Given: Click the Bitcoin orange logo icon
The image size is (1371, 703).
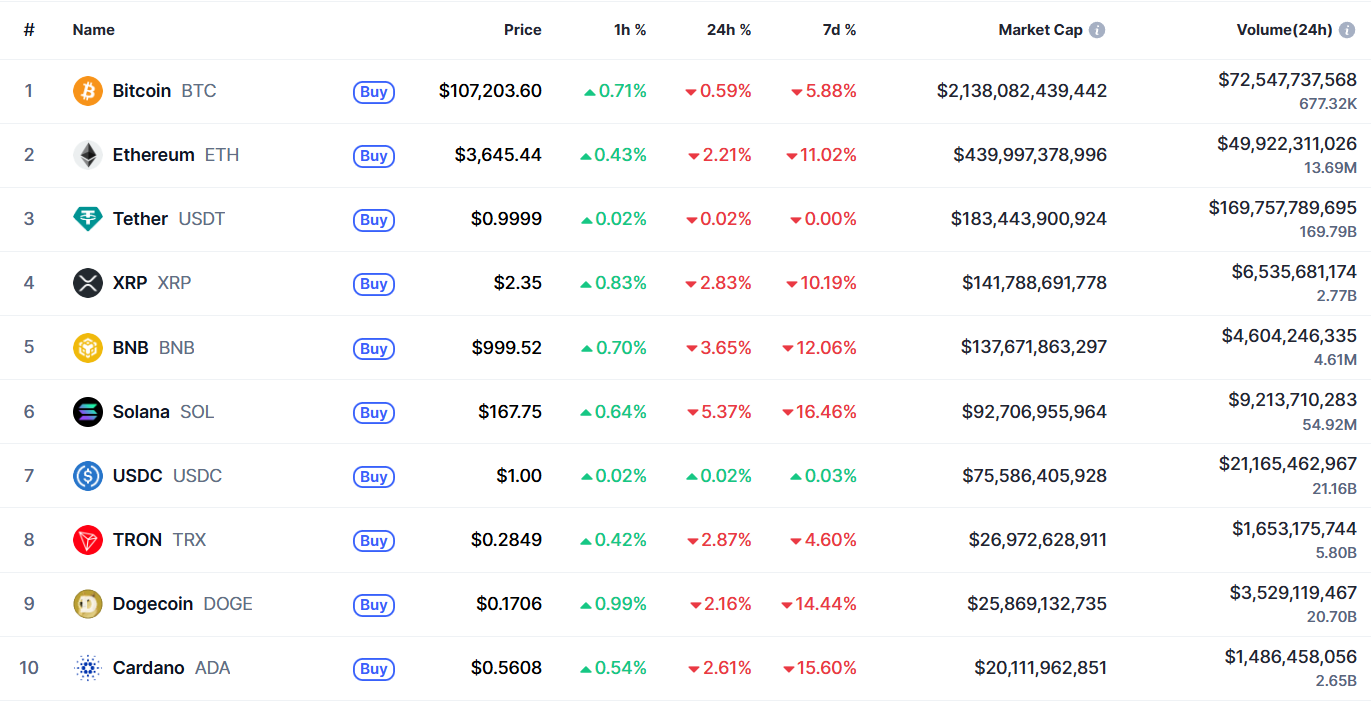Looking at the screenshot, I should (88, 91).
